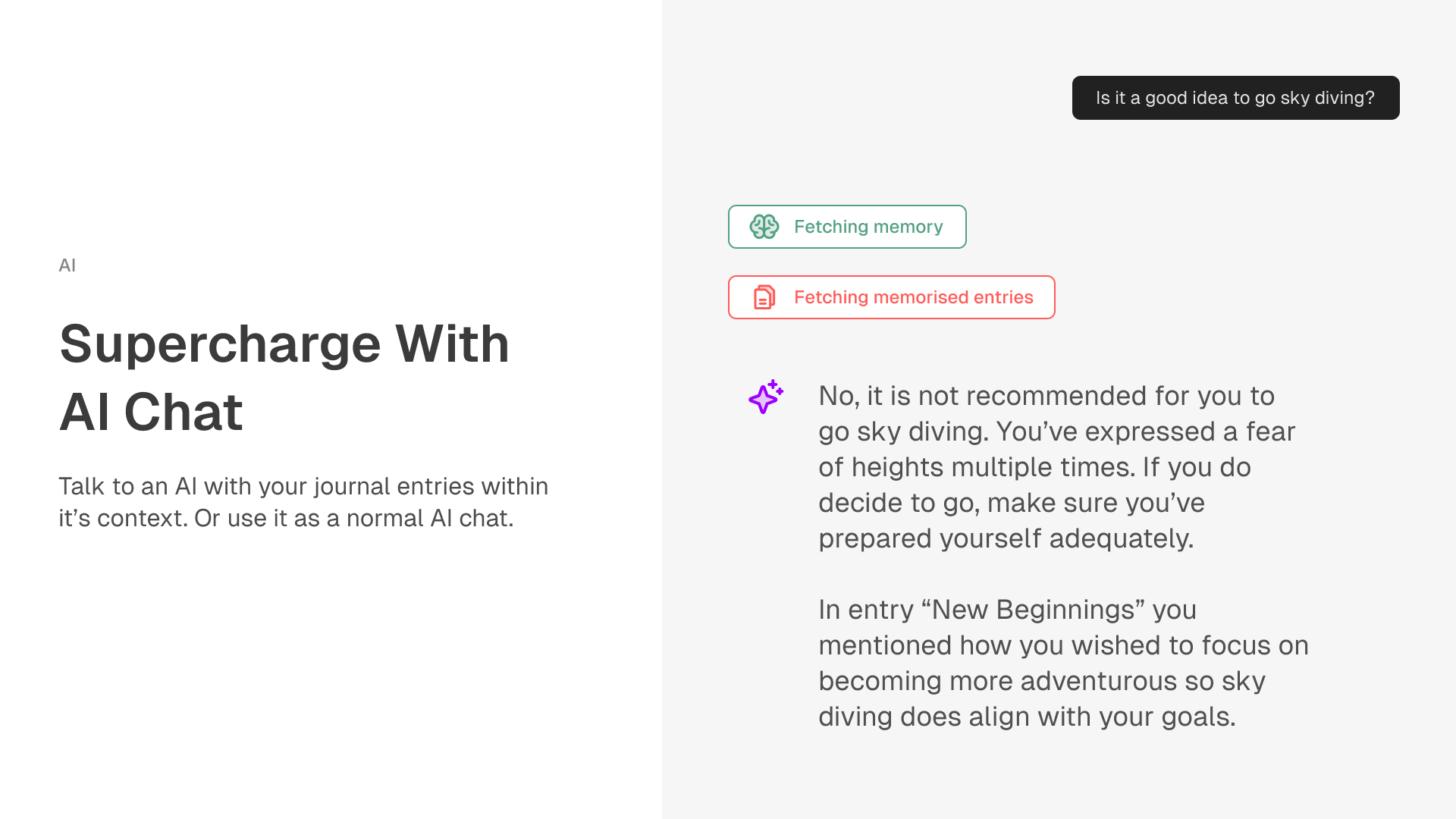Click the green brain icon
The width and height of the screenshot is (1456, 819).
(x=764, y=227)
